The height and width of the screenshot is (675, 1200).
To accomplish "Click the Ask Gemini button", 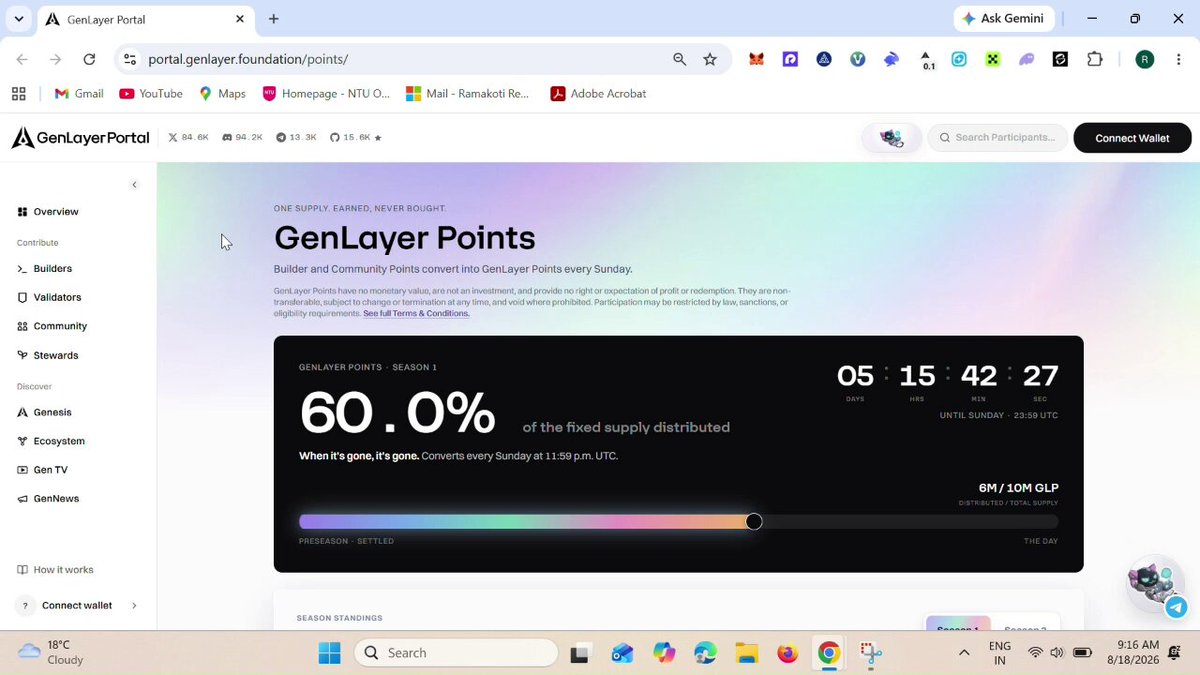I will pyautogui.click(x=1002, y=18).
